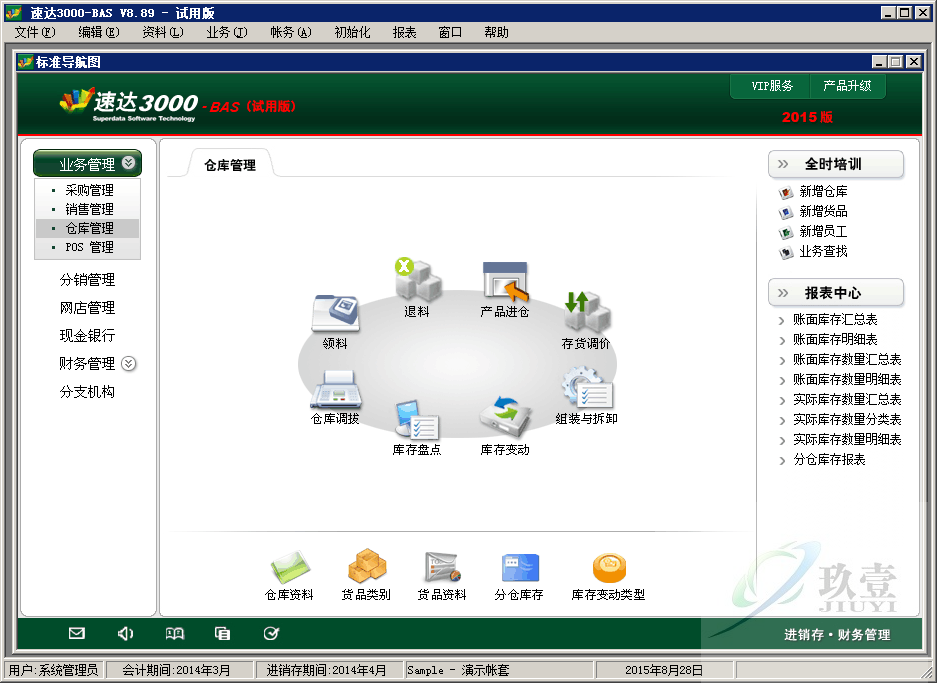937x683 pixels.
Task: Click the 速达3000 logo in header
Action: tap(128, 104)
